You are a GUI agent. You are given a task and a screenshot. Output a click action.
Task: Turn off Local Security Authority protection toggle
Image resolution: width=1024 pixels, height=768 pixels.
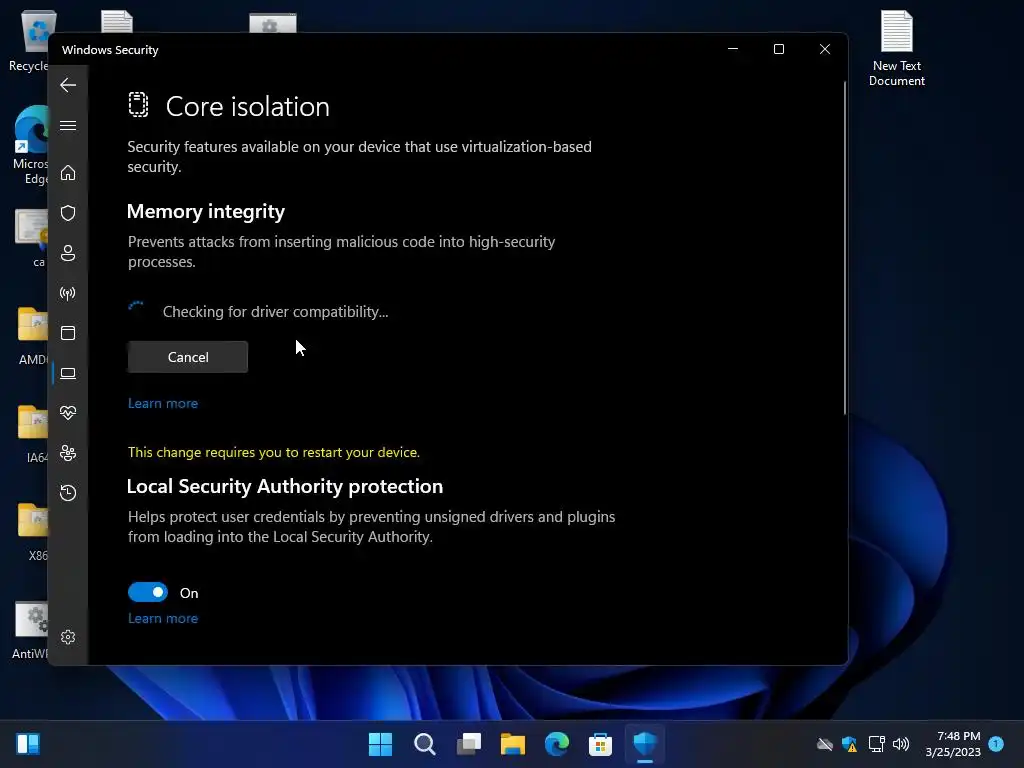[148, 592]
